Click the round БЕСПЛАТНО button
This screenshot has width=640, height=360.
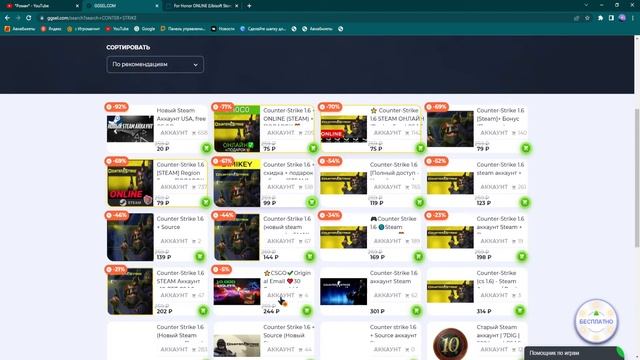(596, 322)
